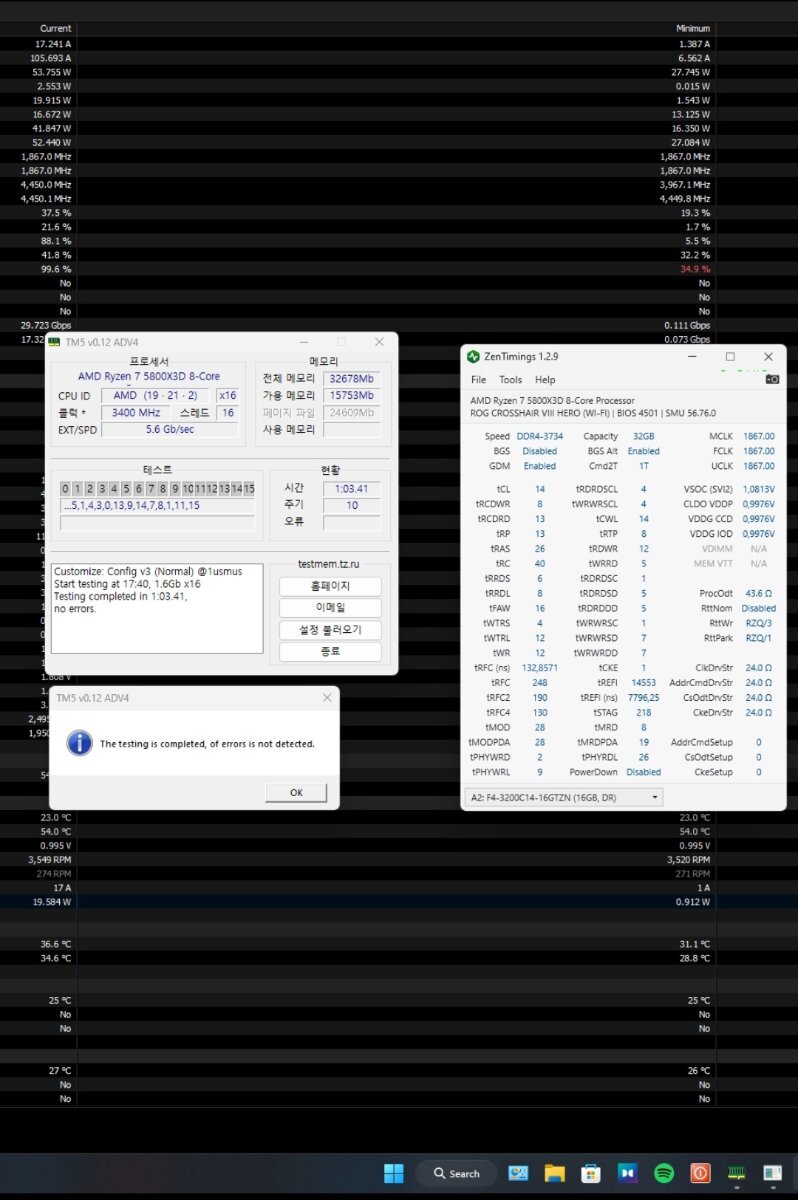Open the File menu in ZenTimings

[478, 380]
